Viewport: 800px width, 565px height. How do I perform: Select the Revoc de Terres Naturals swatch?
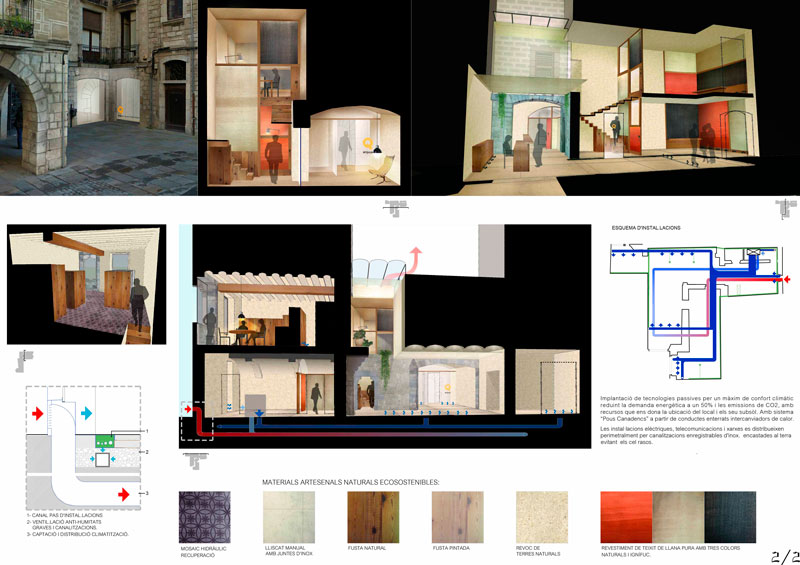tap(542, 517)
